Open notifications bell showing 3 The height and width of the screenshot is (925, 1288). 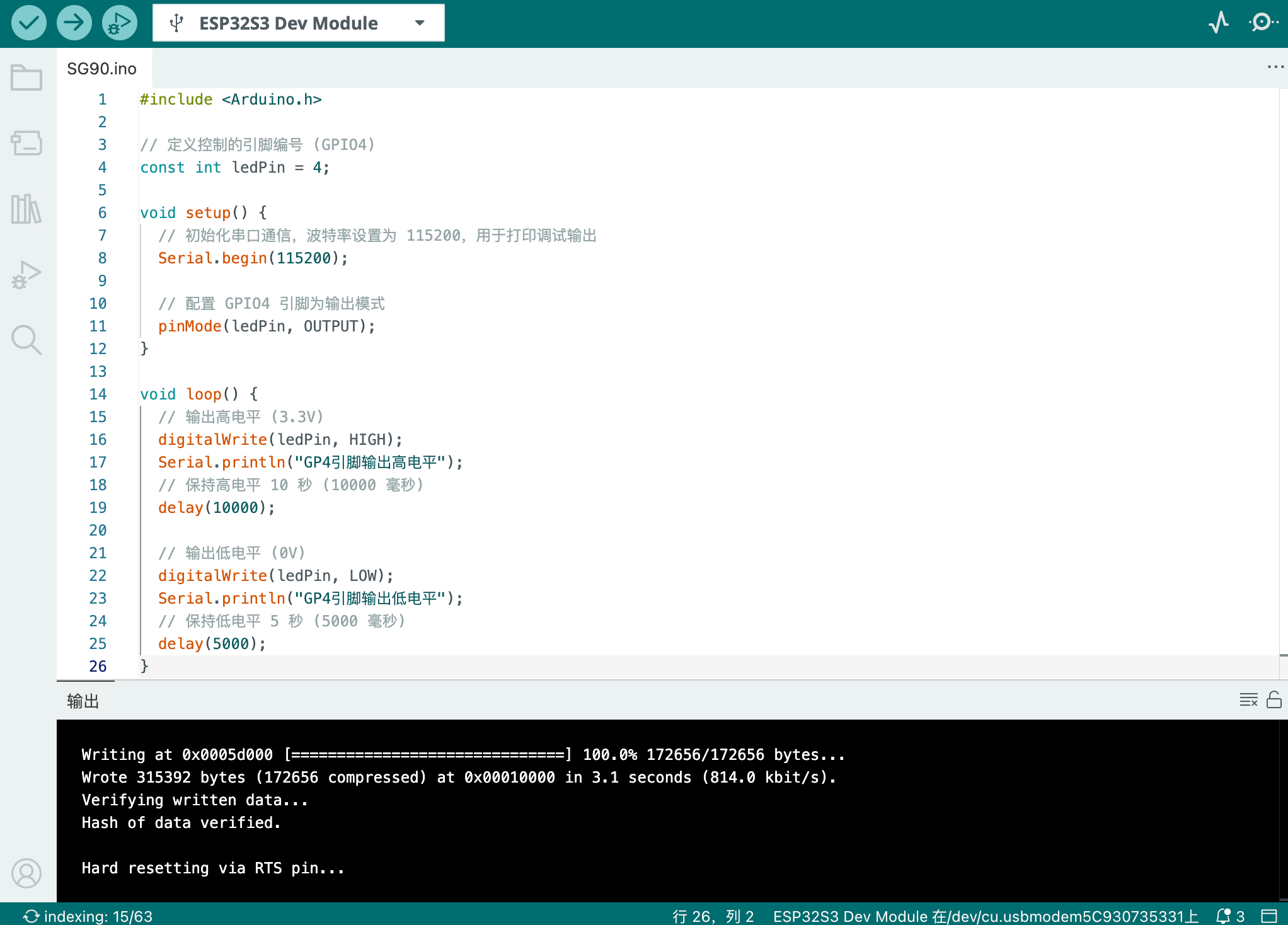(x=1230, y=916)
